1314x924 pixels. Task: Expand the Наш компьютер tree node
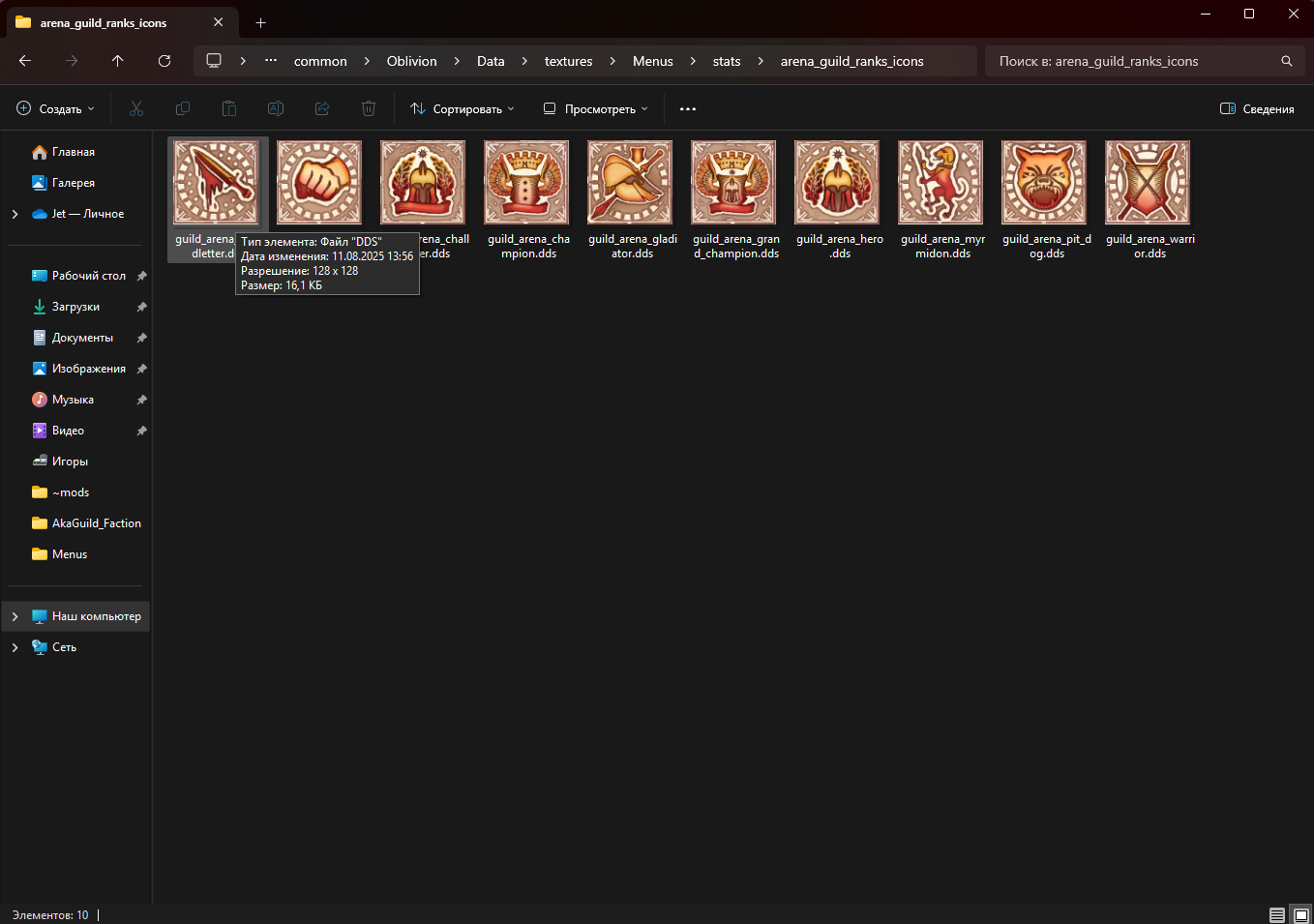pos(15,616)
